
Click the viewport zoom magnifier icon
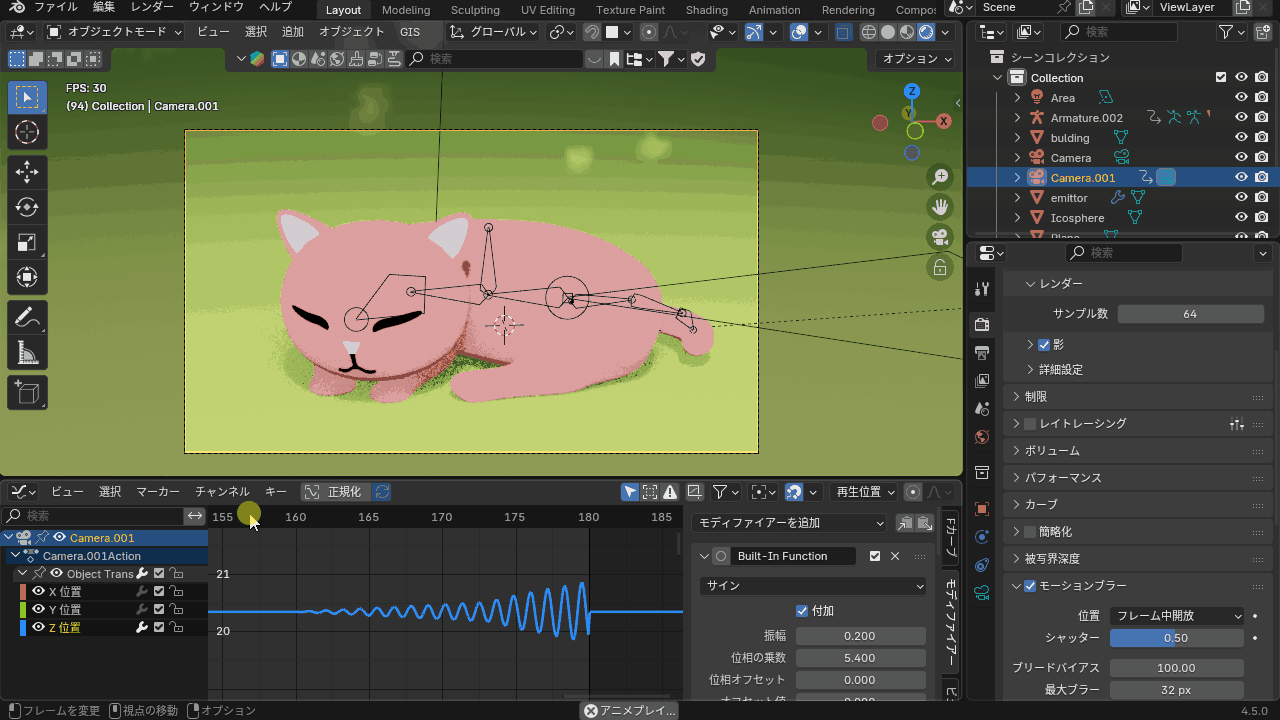940,177
